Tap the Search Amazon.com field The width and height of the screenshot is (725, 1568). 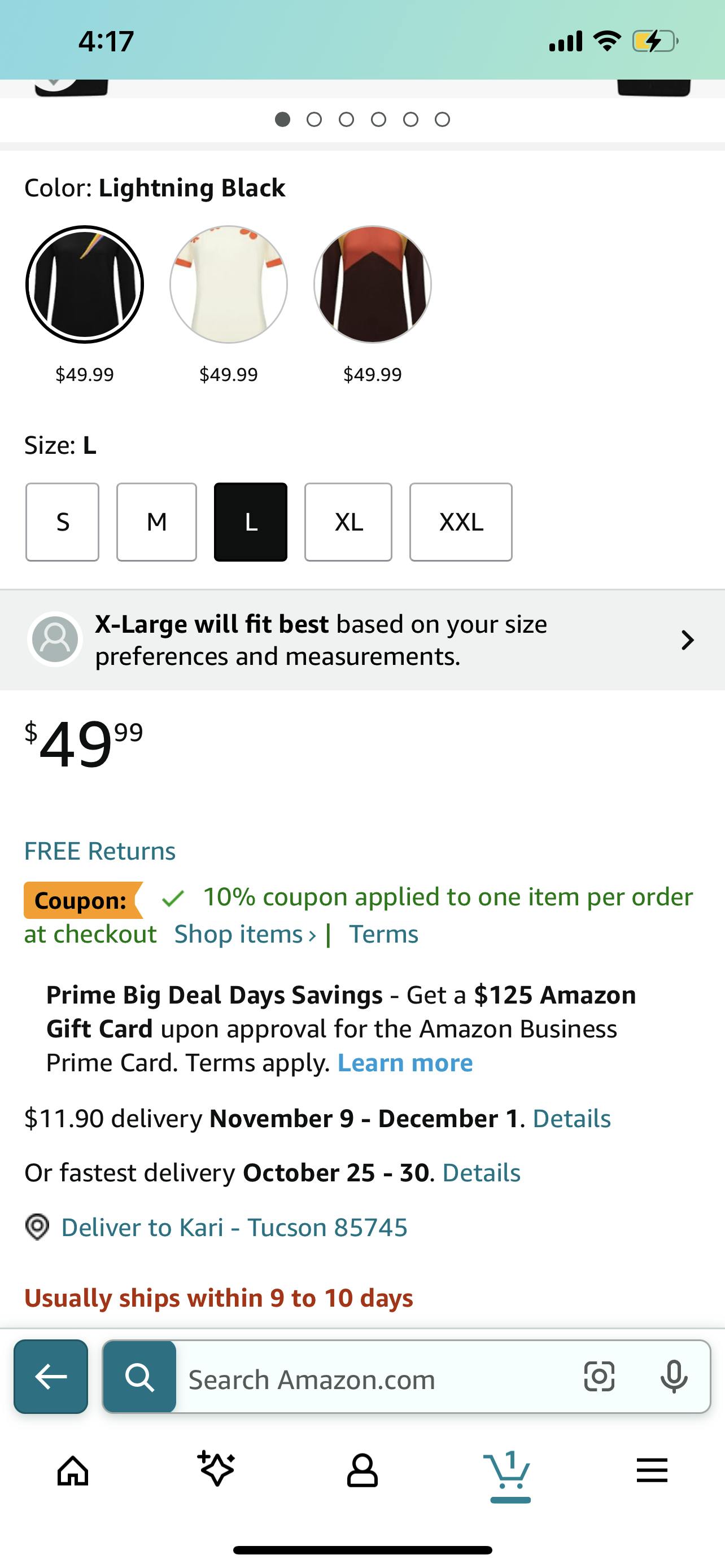tap(377, 1379)
